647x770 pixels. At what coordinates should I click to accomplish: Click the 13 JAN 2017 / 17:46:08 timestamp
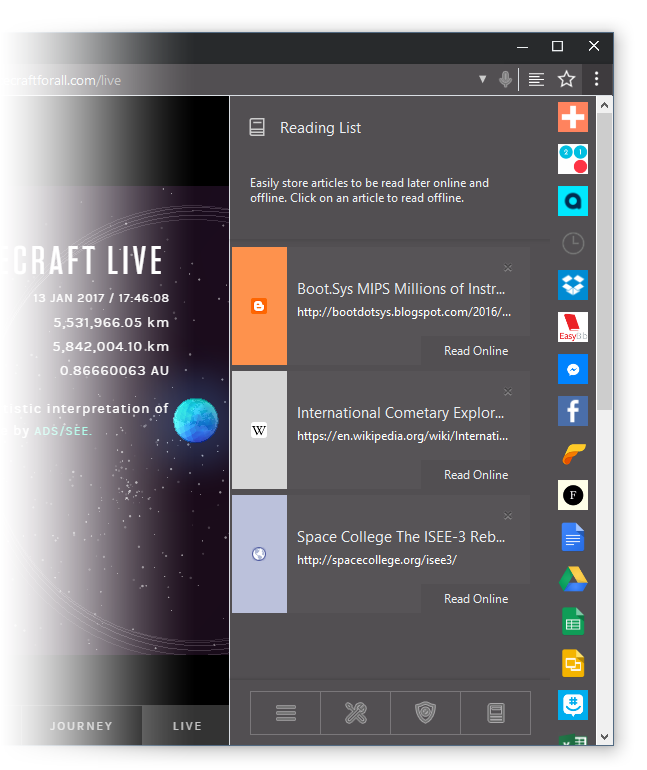(101, 298)
